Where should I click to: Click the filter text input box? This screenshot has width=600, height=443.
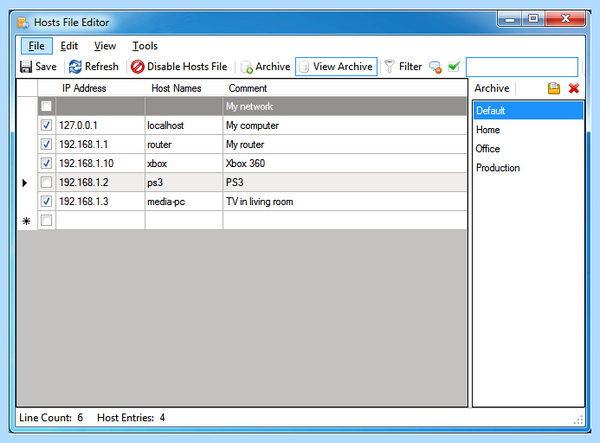(522, 67)
